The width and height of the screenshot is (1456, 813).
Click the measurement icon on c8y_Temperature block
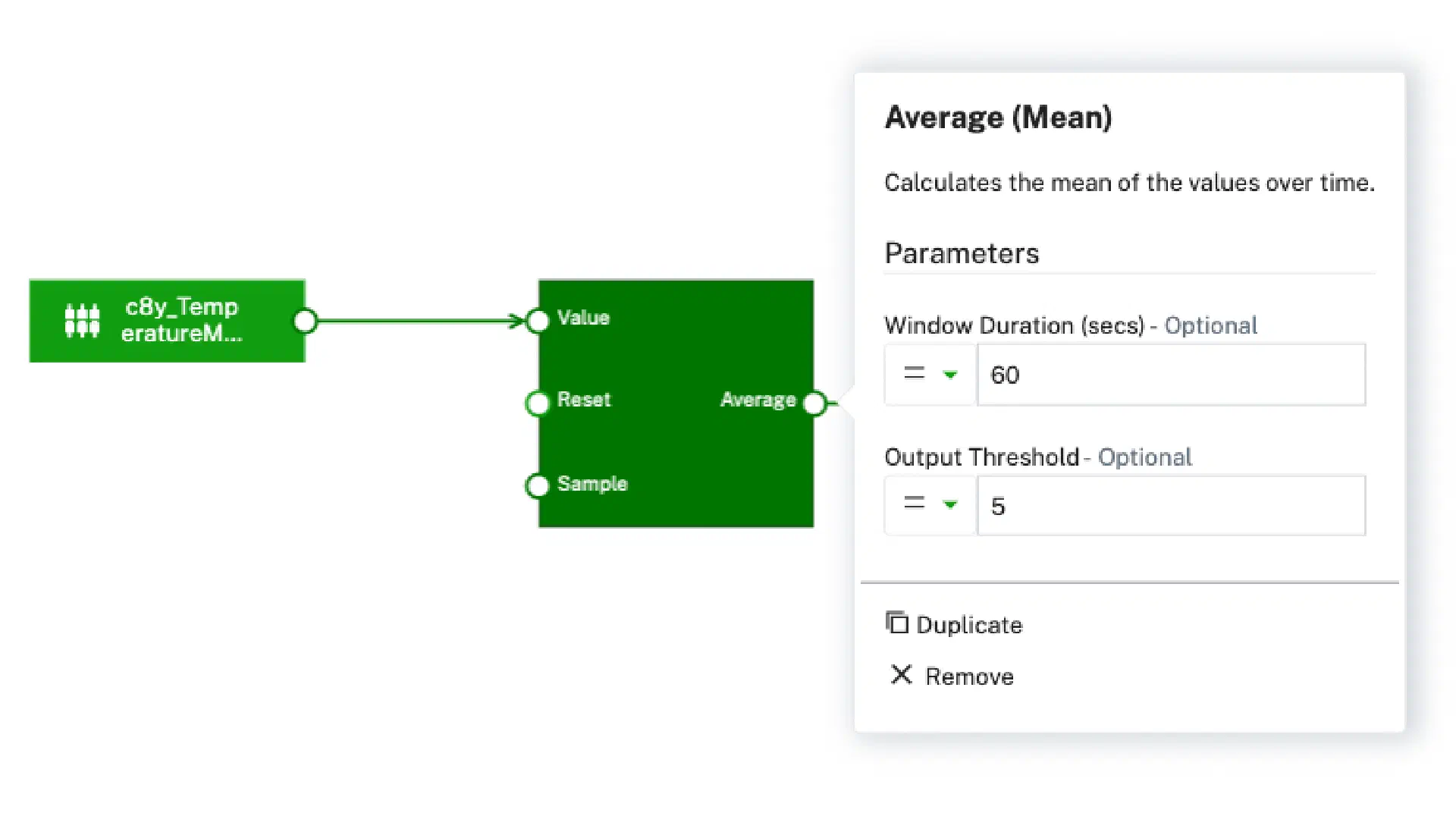pos(82,320)
